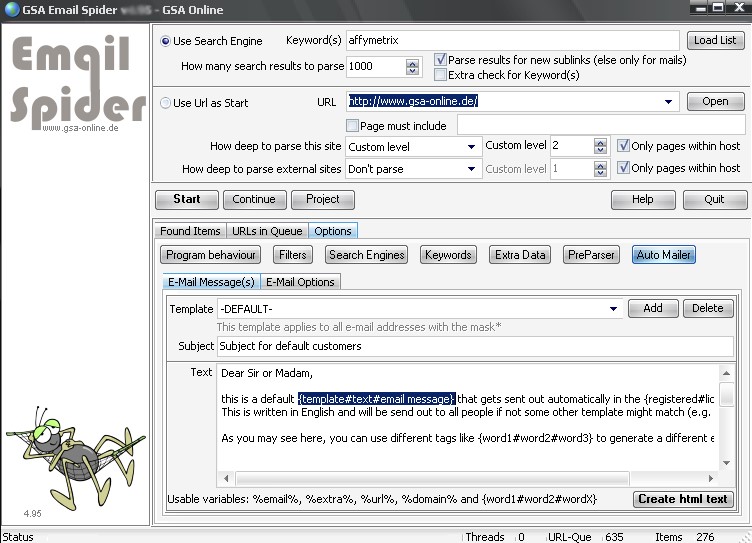Click the Items count 276 in status bar

coord(705,537)
